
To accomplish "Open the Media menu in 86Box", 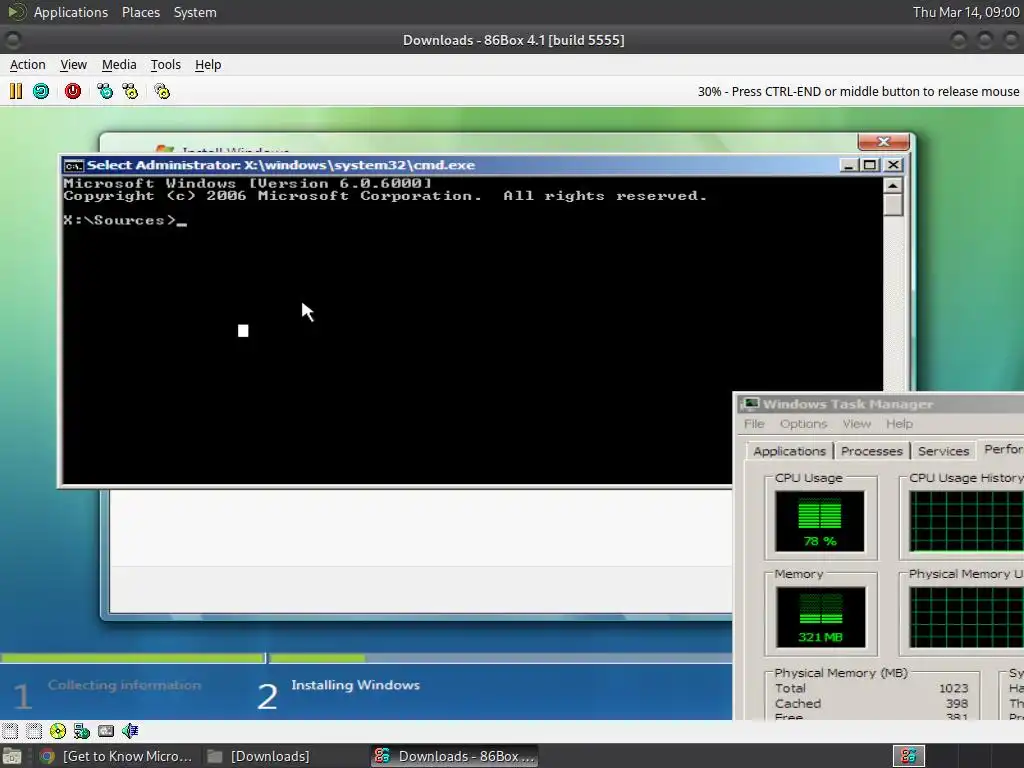I will 119,65.
